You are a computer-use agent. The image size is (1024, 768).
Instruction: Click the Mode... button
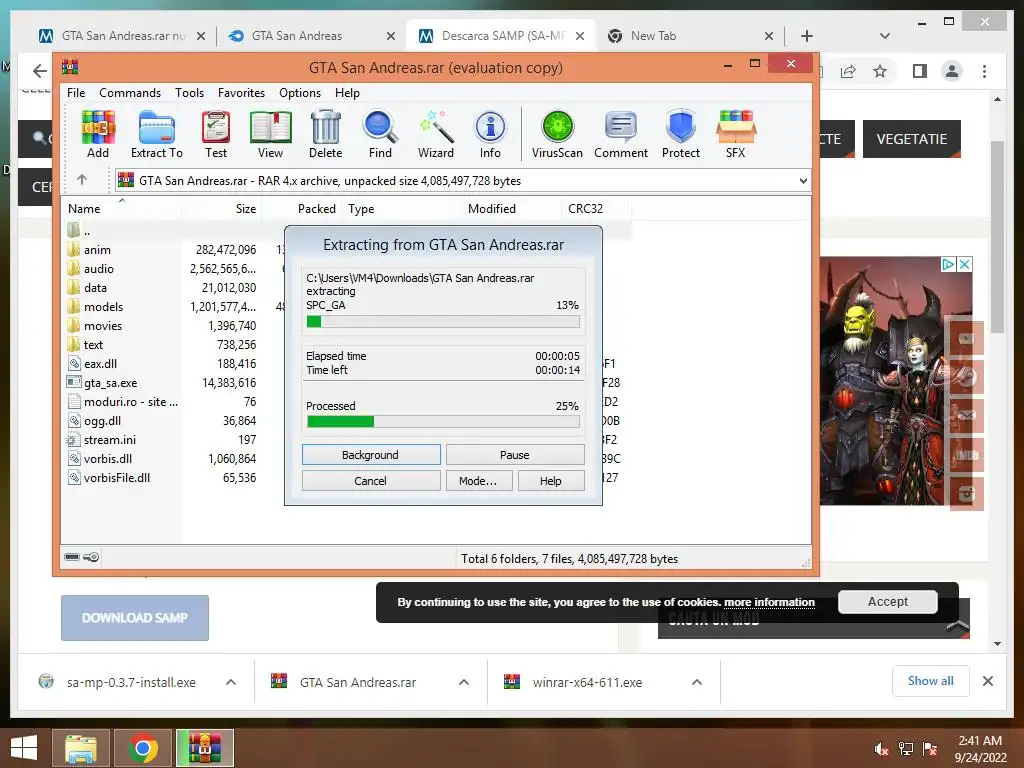(x=478, y=481)
